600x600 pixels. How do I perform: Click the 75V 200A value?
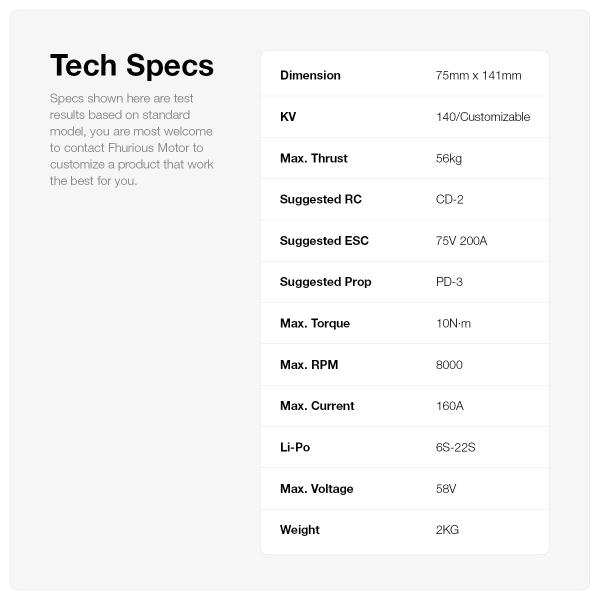pyautogui.click(x=461, y=241)
